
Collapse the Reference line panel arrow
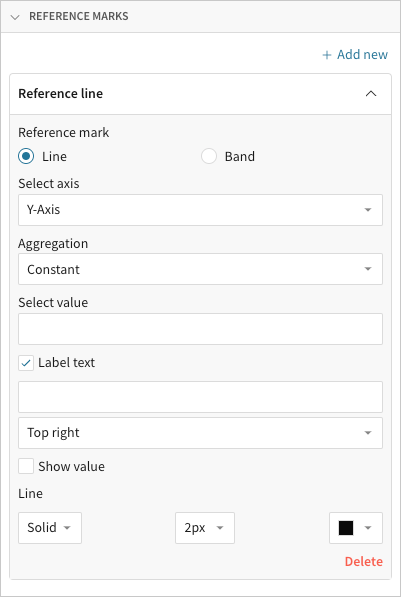pyautogui.click(x=371, y=94)
